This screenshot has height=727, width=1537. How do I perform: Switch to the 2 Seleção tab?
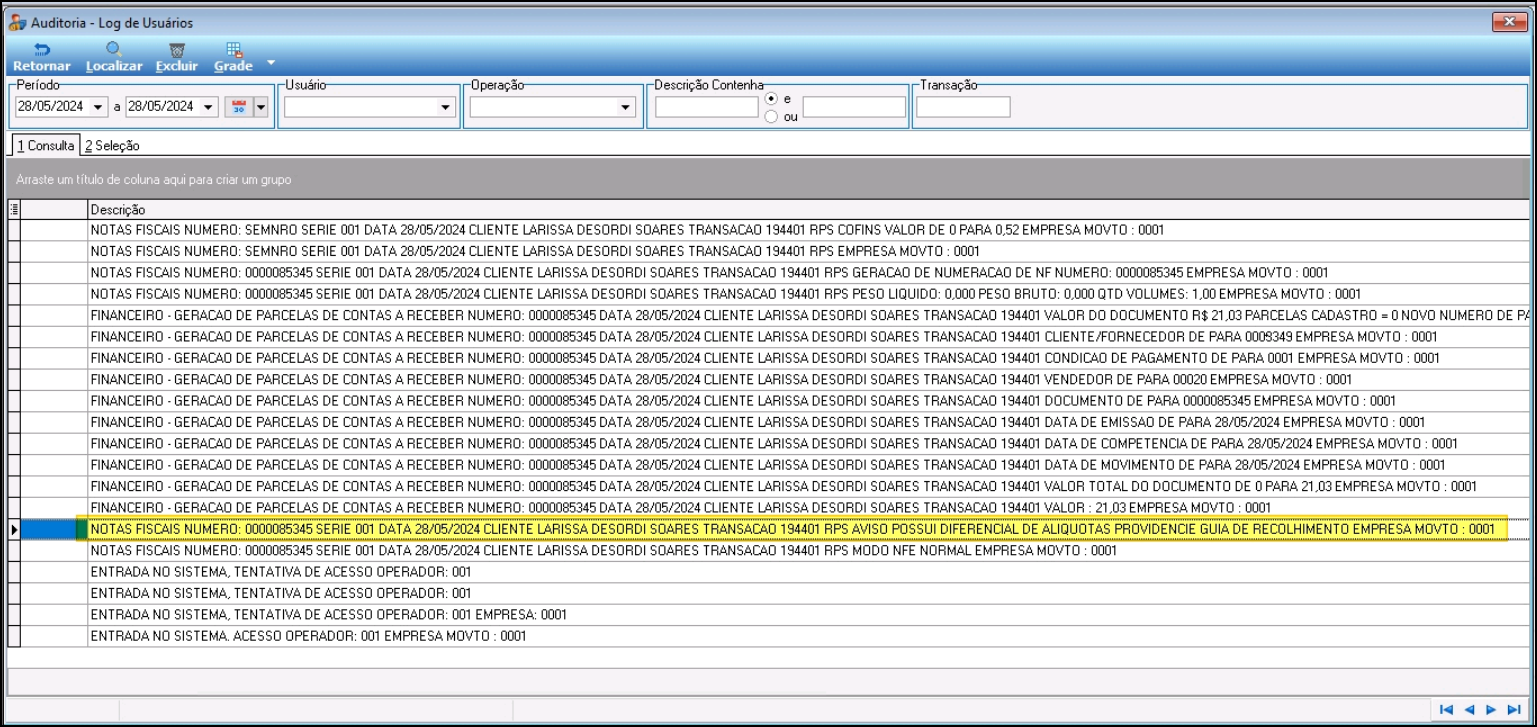(112, 146)
